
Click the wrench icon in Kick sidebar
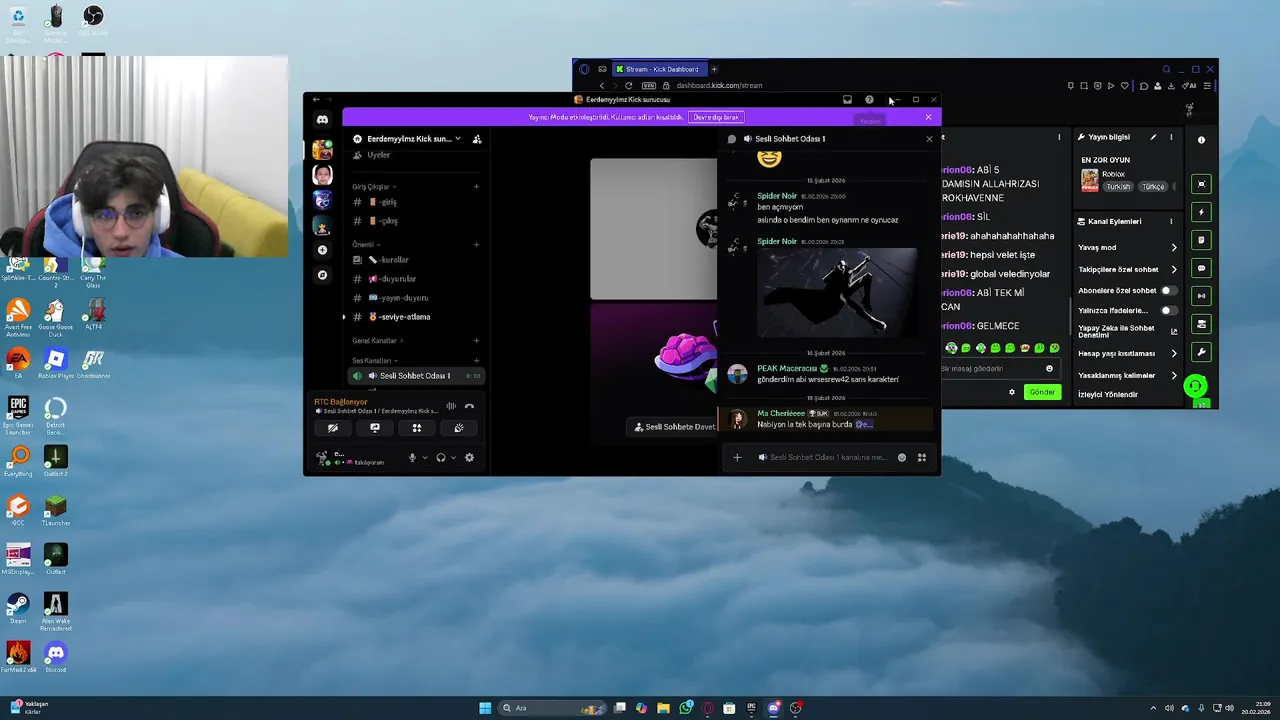[x=1202, y=352]
